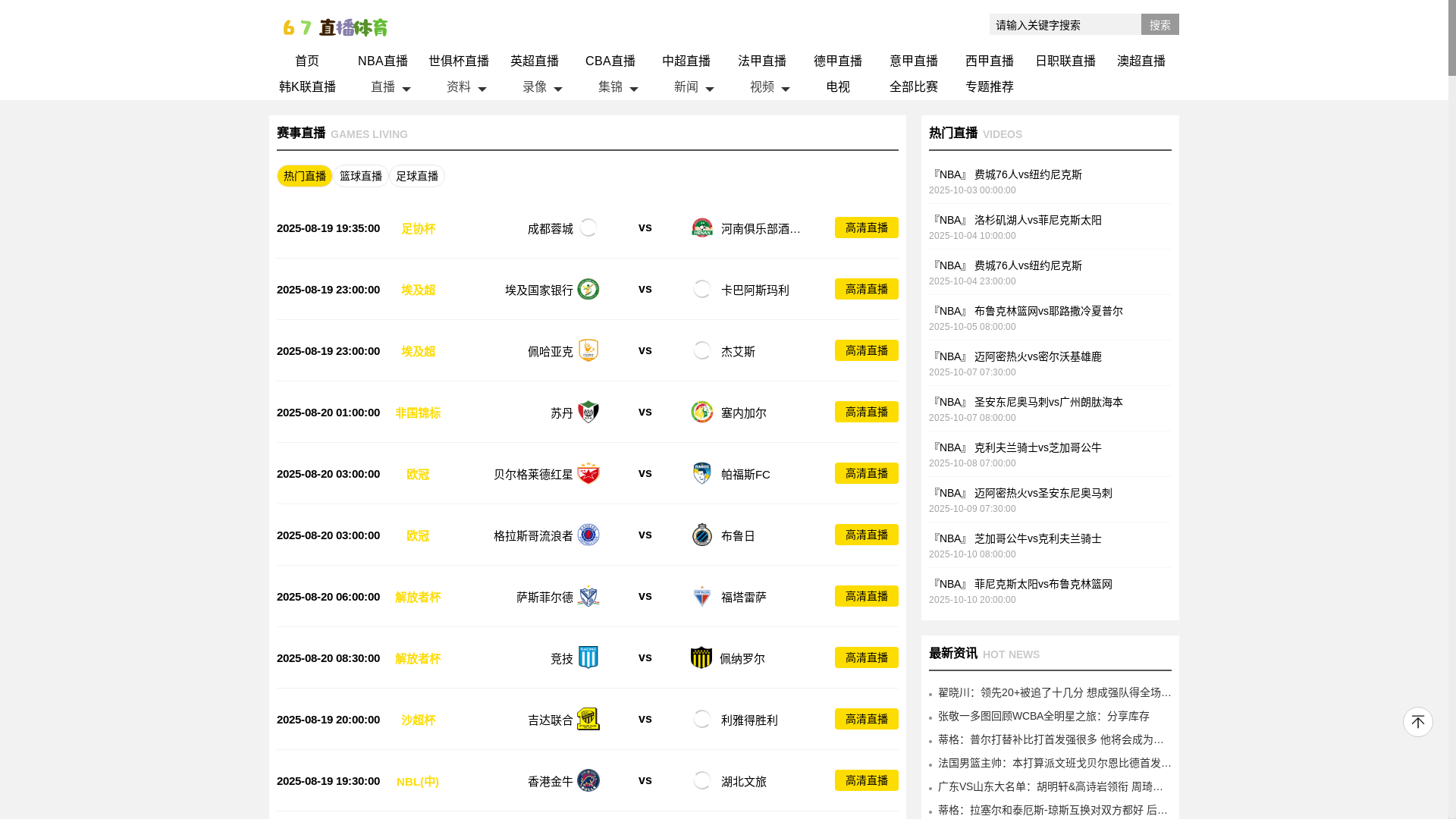Viewport: 1456px width, 819px height.
Task: Open the 英超直播 nav item
Action: [535, 61]
